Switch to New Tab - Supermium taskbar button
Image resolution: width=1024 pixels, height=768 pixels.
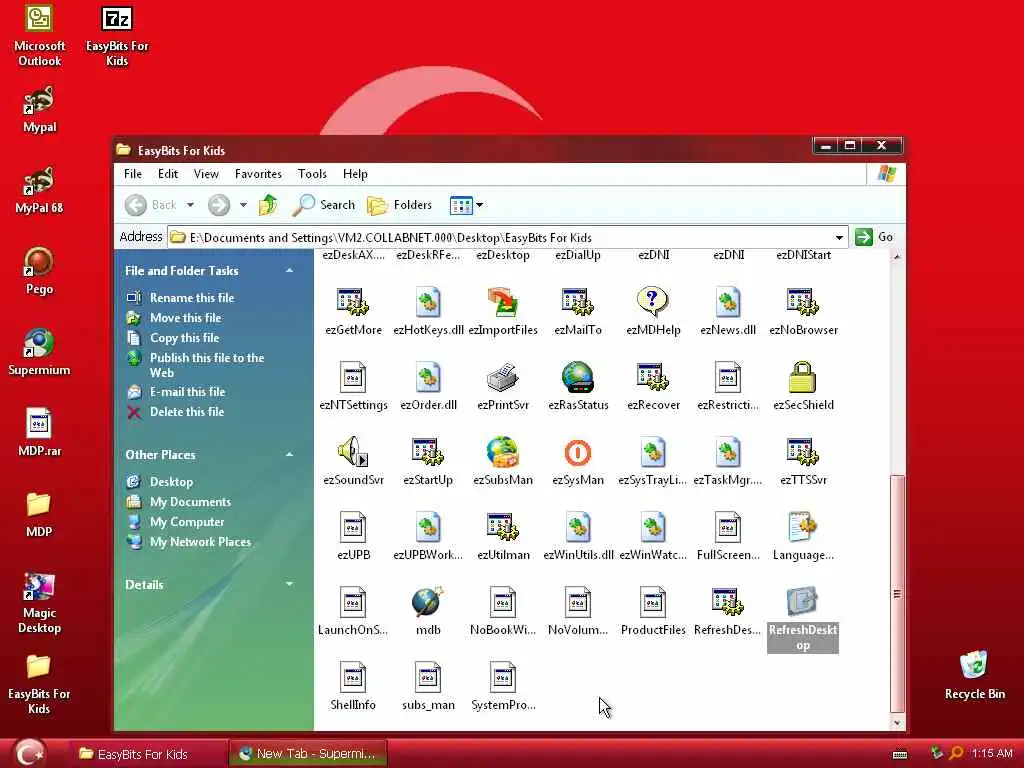308,754
